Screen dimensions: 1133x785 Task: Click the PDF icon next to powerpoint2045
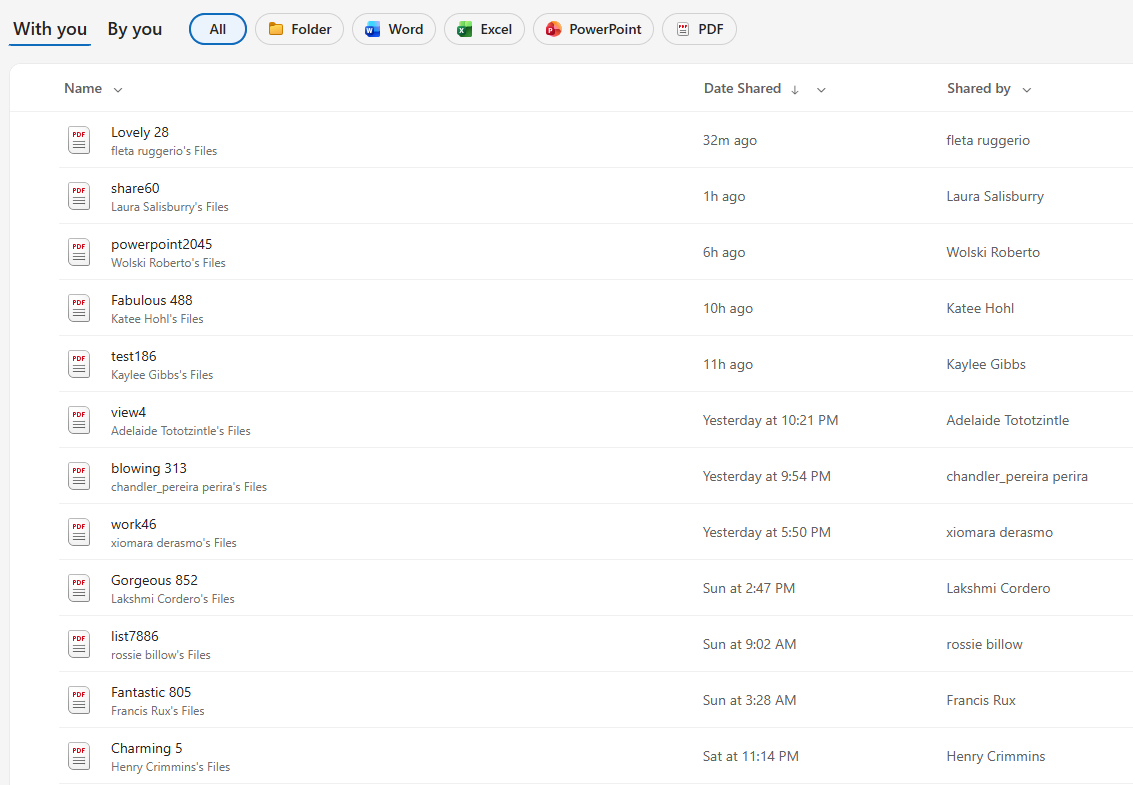point(79,252)
